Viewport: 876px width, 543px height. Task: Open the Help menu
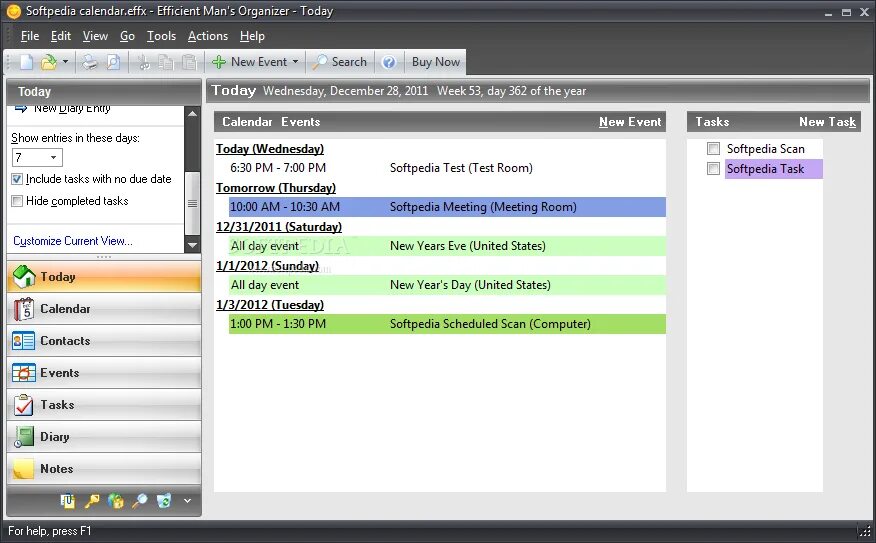coord(252,36)
